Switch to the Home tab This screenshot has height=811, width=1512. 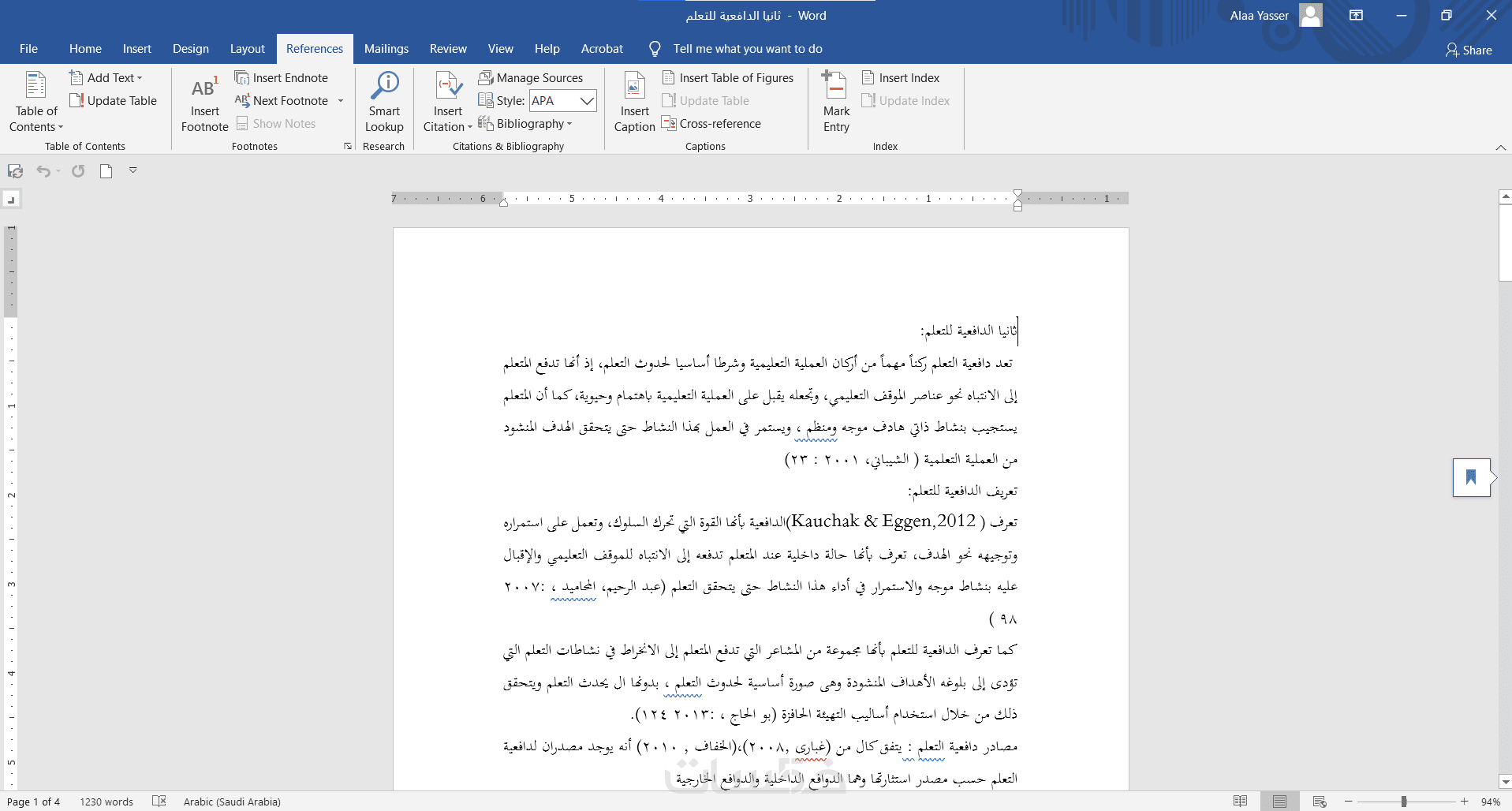[x=85, y=49]
